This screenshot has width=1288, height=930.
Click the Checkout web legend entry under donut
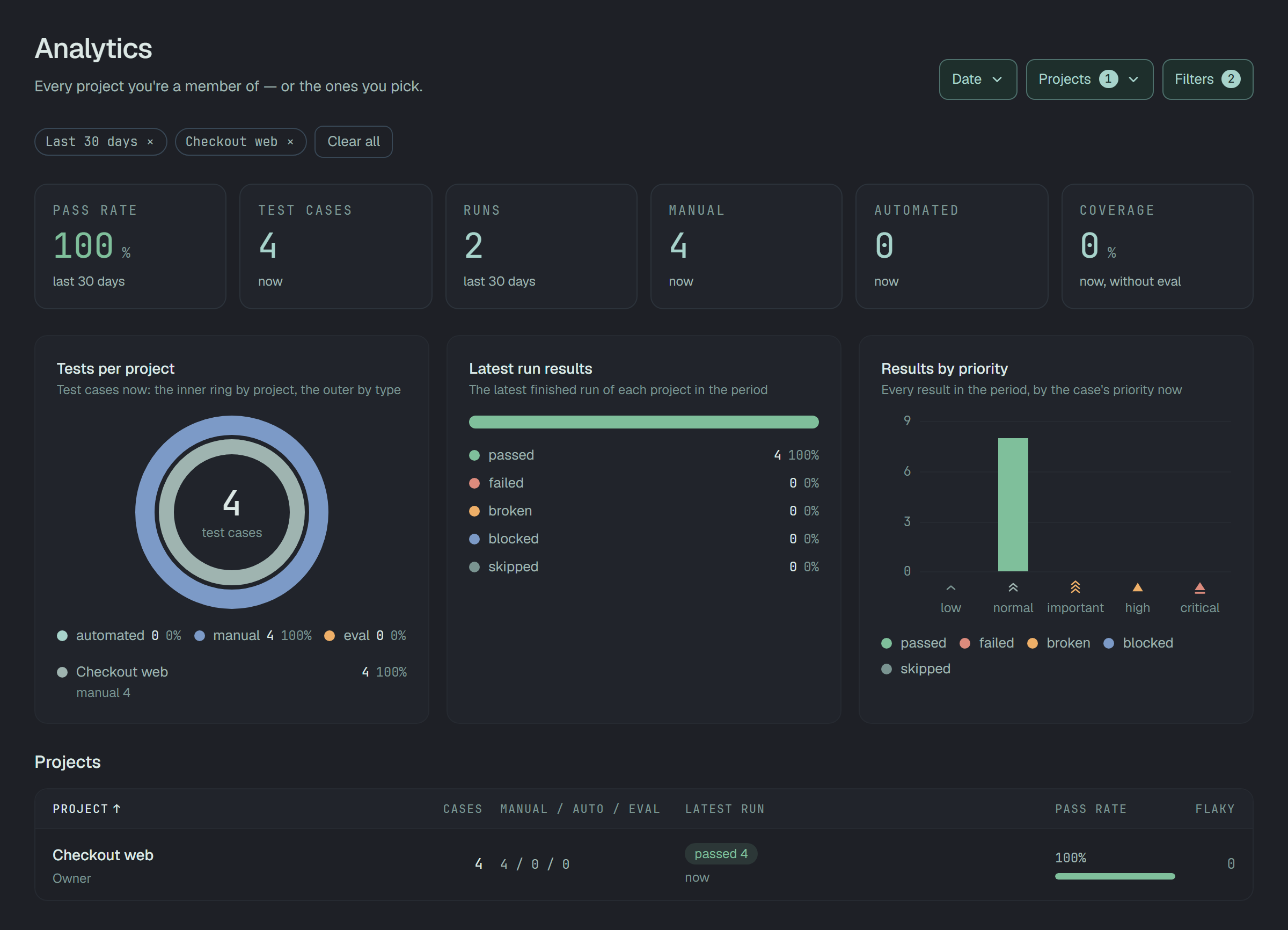pyautogui.click(x=232, y=681)
